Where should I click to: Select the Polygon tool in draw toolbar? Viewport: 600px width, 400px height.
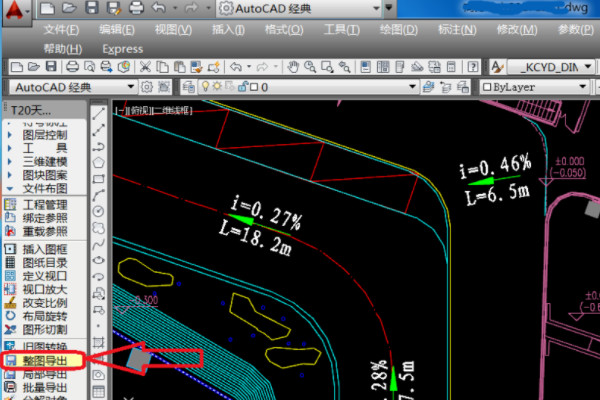[x=99, y=162]
